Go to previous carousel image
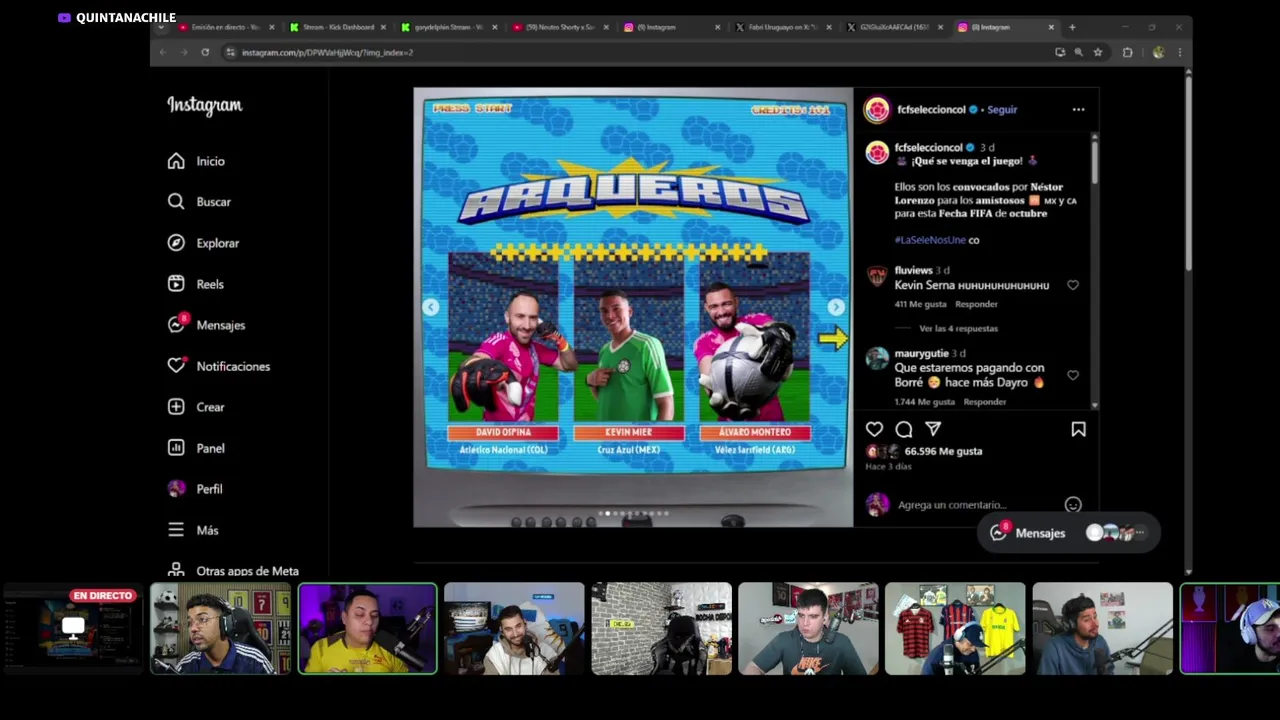 pyautogui.click(x=431, y=307)
